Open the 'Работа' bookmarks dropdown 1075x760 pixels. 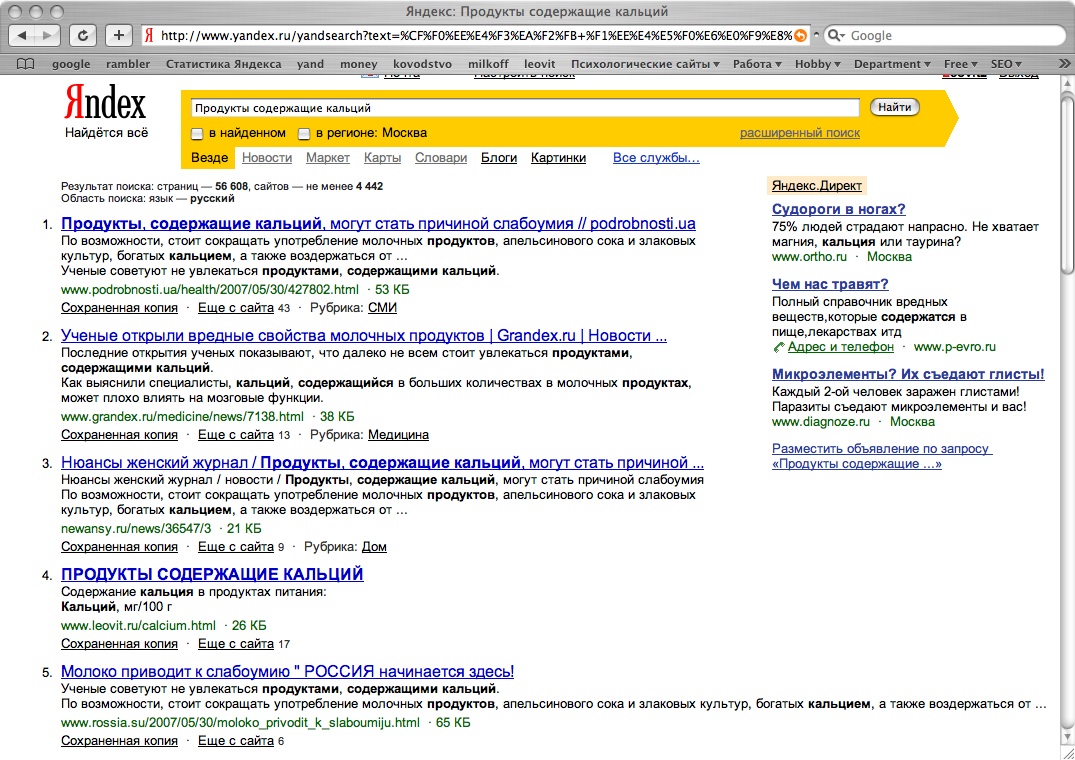pos(757,64)
